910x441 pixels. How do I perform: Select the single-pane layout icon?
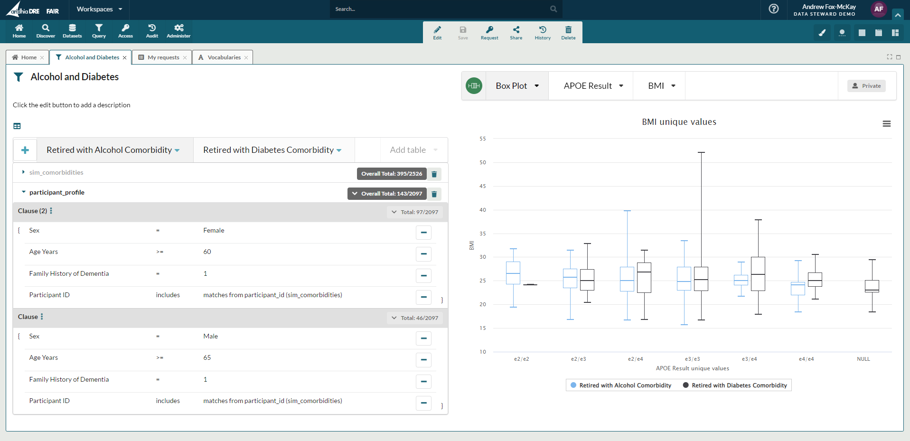pos(862,33)
